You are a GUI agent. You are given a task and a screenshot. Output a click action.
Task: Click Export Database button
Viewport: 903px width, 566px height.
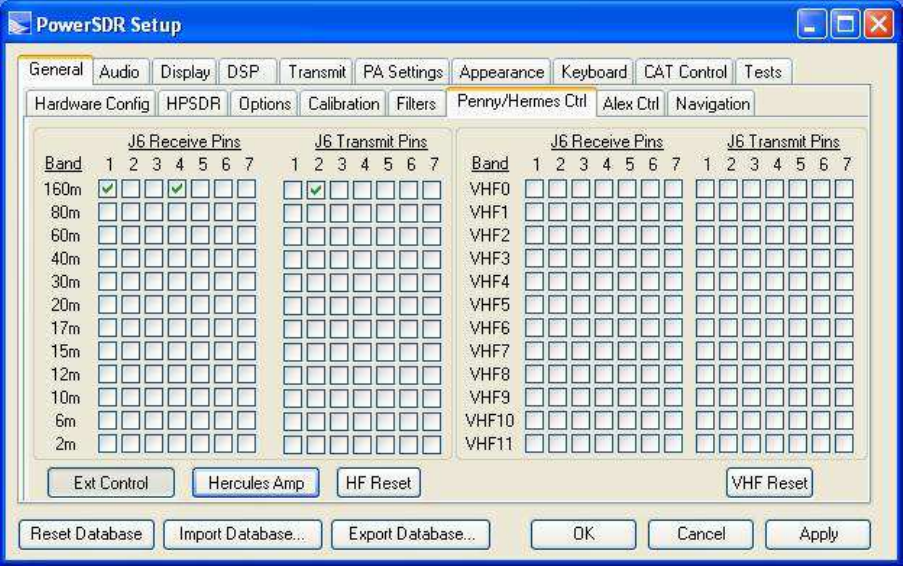(411, 534)
